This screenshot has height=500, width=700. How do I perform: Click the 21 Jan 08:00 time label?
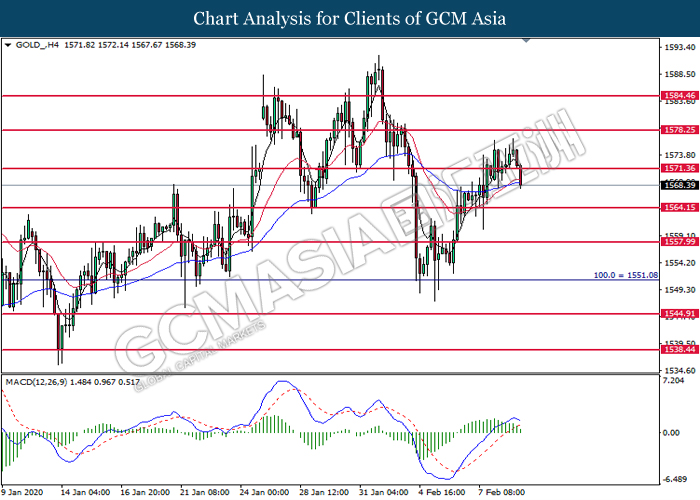tap(204, 492)
